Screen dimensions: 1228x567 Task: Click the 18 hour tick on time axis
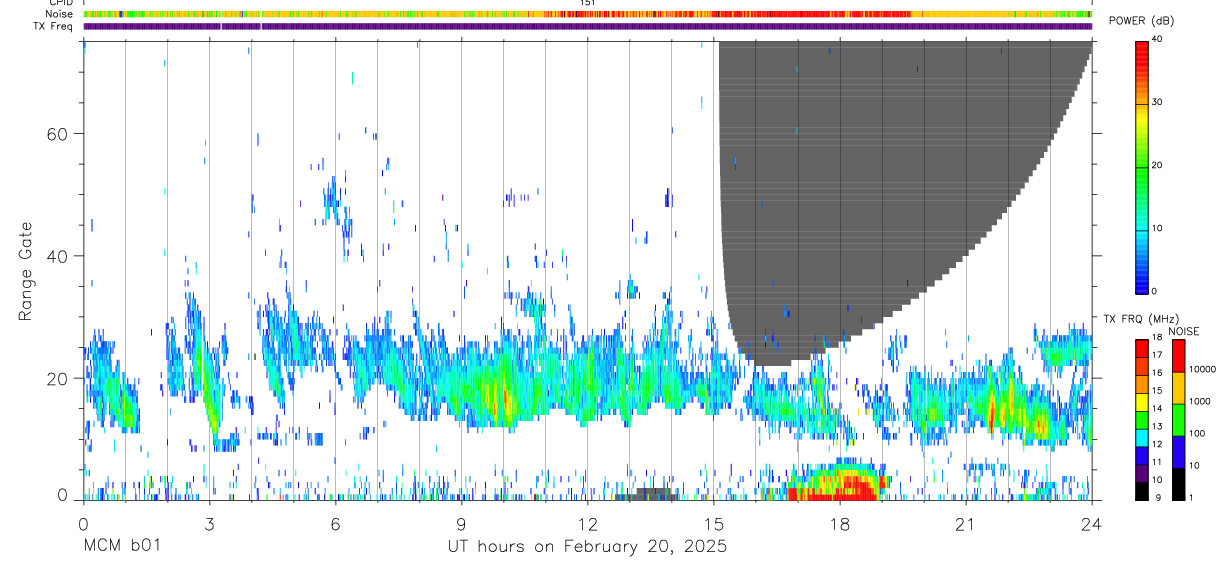coord(840,524)
